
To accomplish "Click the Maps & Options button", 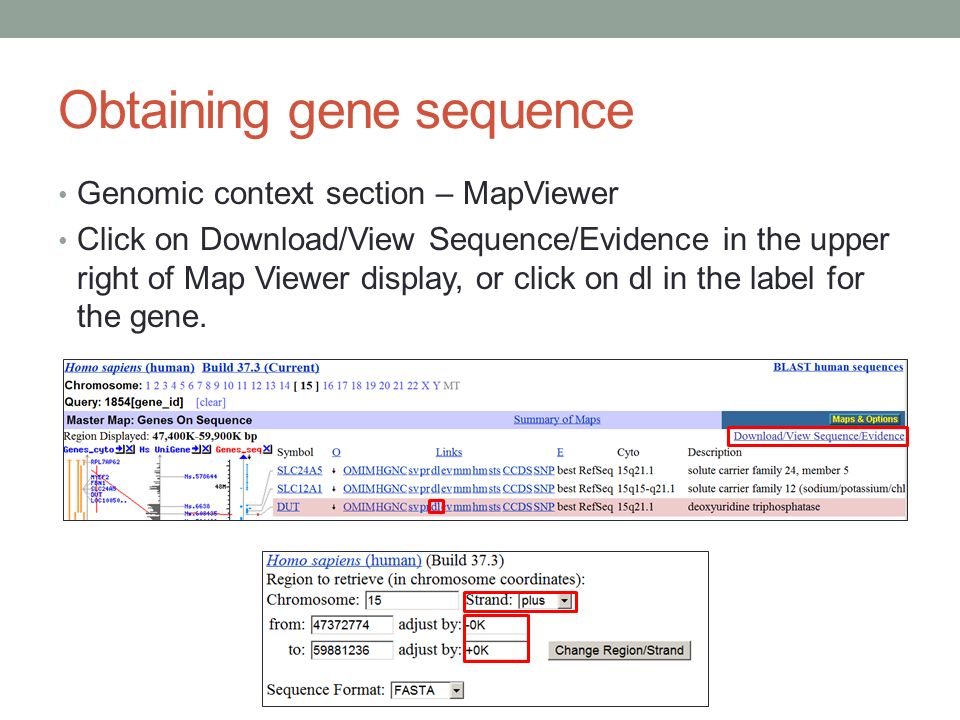I will (x=864, y=419).
